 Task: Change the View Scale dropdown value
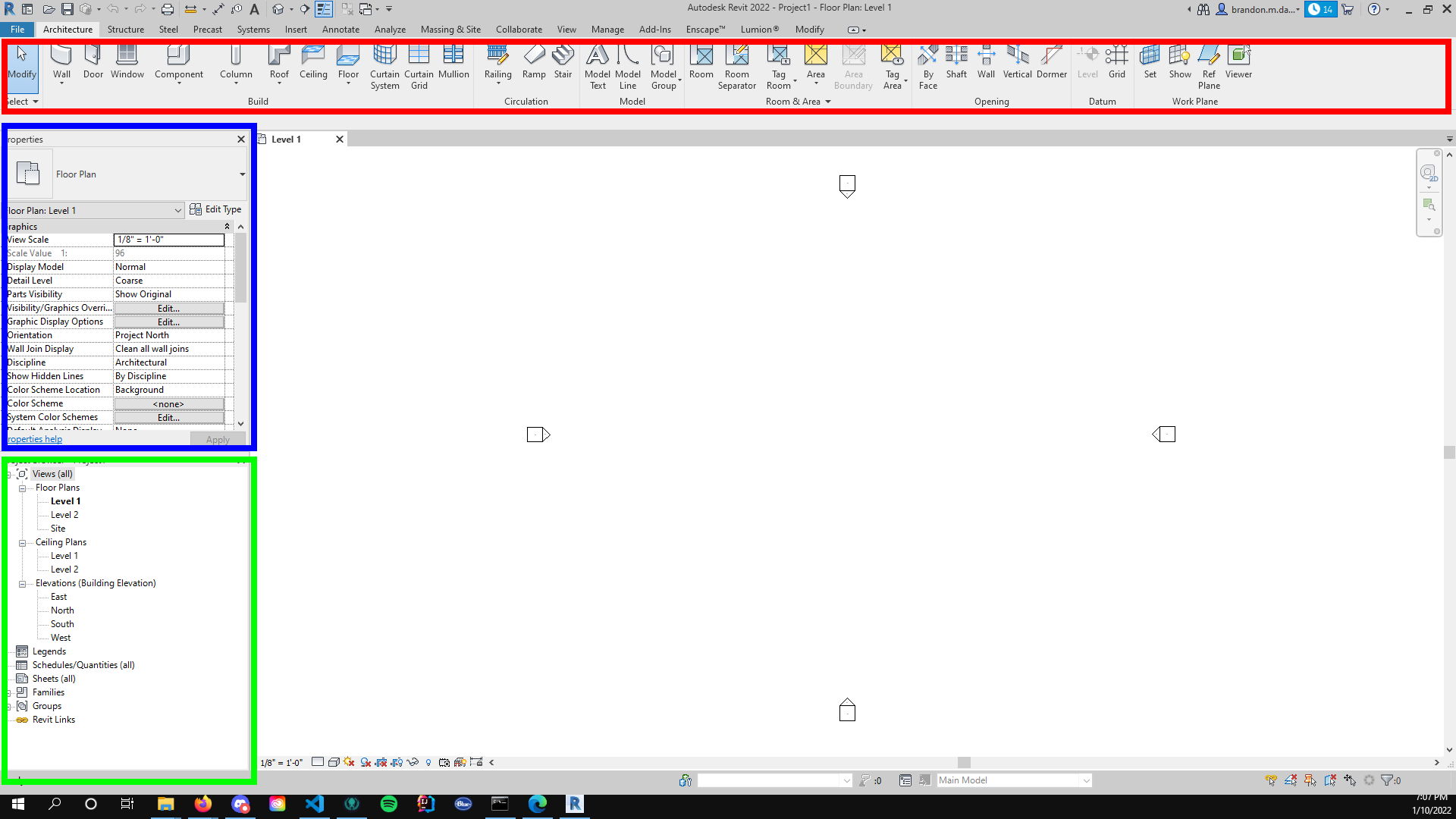[168, 239]
